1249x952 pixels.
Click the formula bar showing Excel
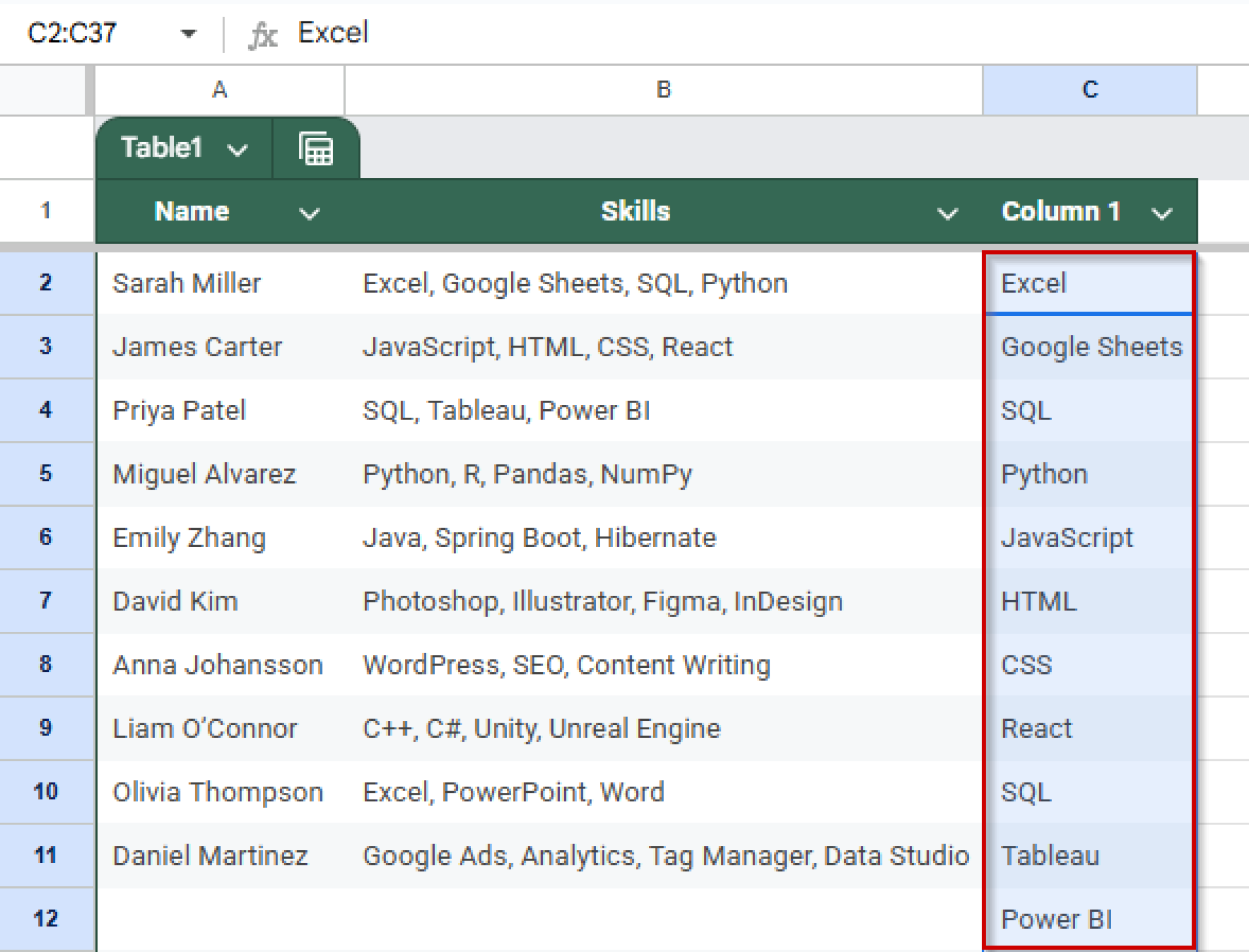332,34
